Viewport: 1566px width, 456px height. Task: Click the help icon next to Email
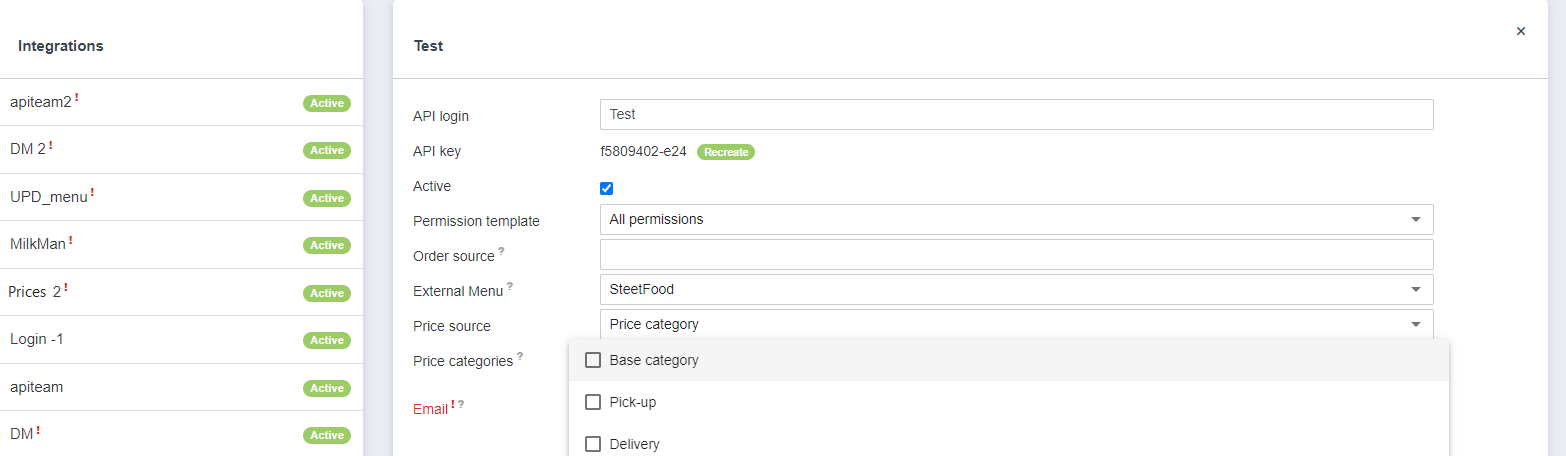[x=461, y=404]
